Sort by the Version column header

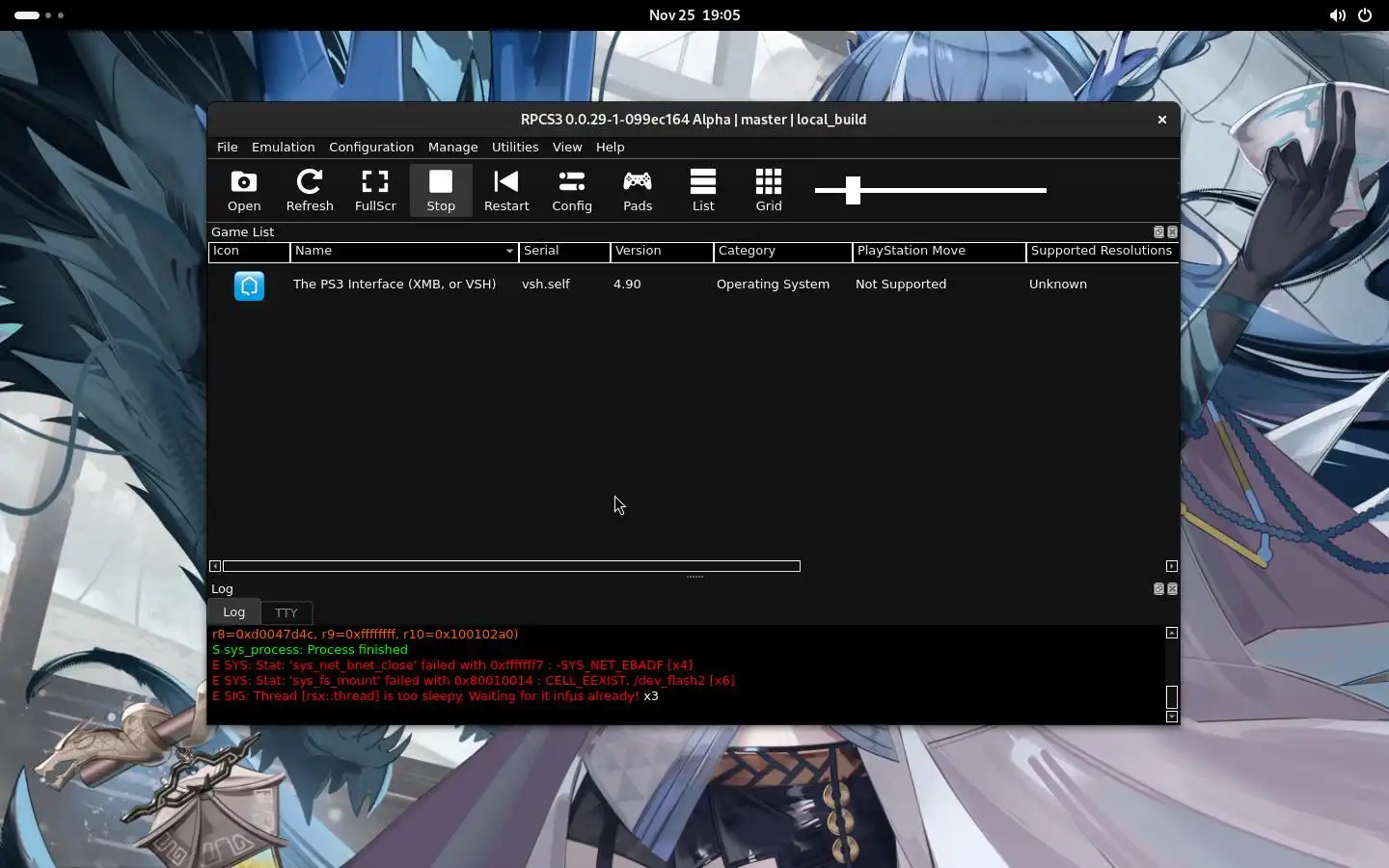662,251
